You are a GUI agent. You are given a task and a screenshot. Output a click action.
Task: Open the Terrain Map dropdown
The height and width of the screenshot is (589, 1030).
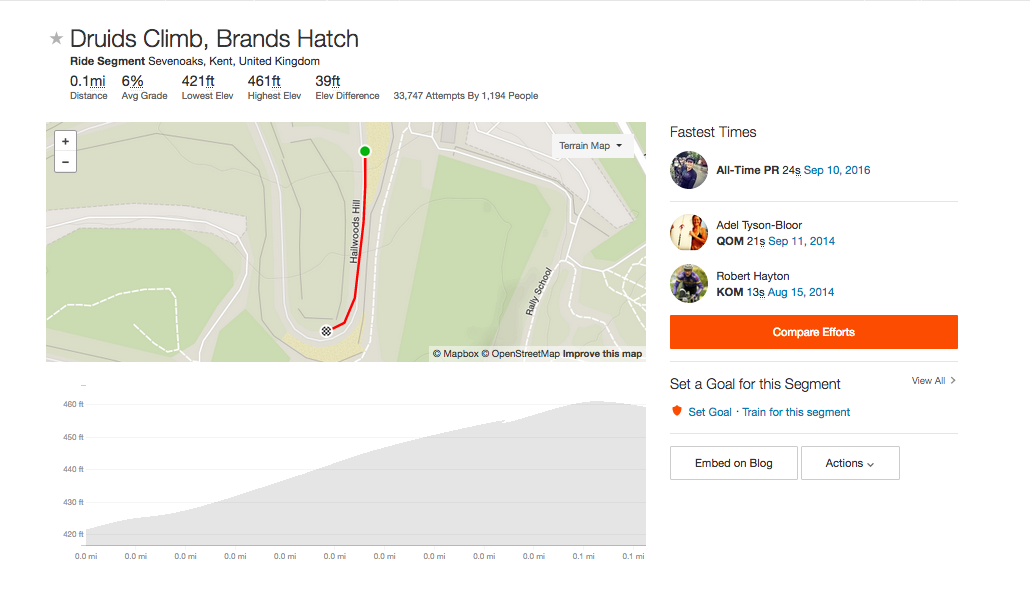point(590,146)
